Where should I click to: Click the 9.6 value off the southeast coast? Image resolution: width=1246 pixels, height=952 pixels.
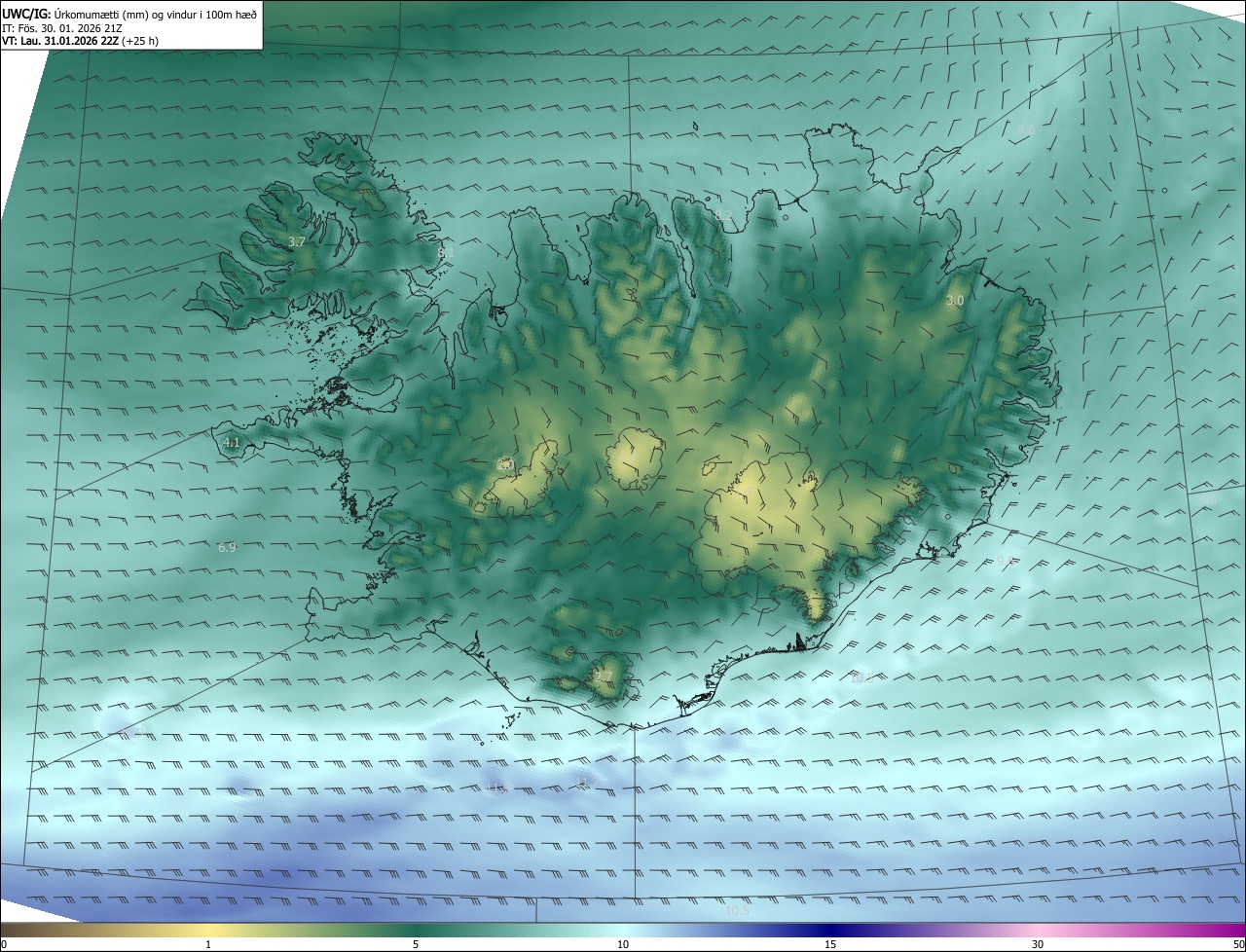click(x=1006, y=562)
